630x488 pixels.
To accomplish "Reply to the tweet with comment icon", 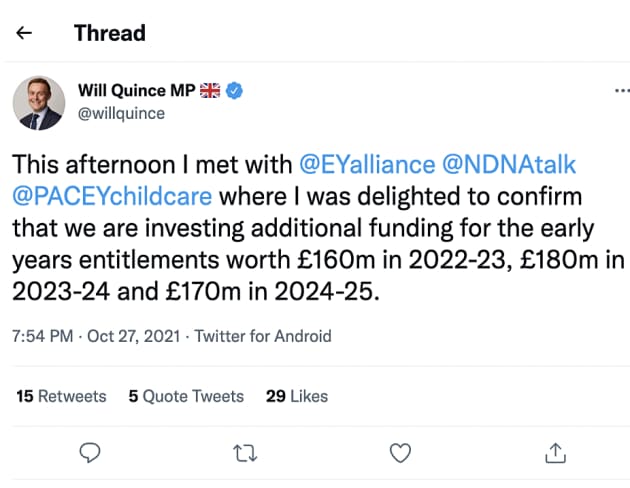I will coord(90,453).
